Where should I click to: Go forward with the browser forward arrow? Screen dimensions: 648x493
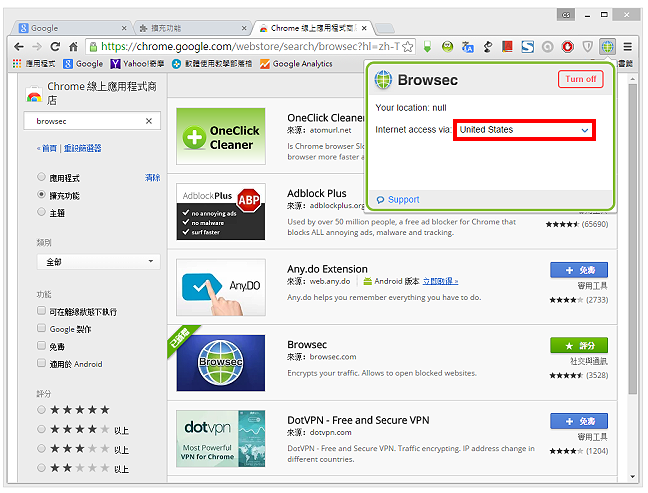(x=37, y=47)
